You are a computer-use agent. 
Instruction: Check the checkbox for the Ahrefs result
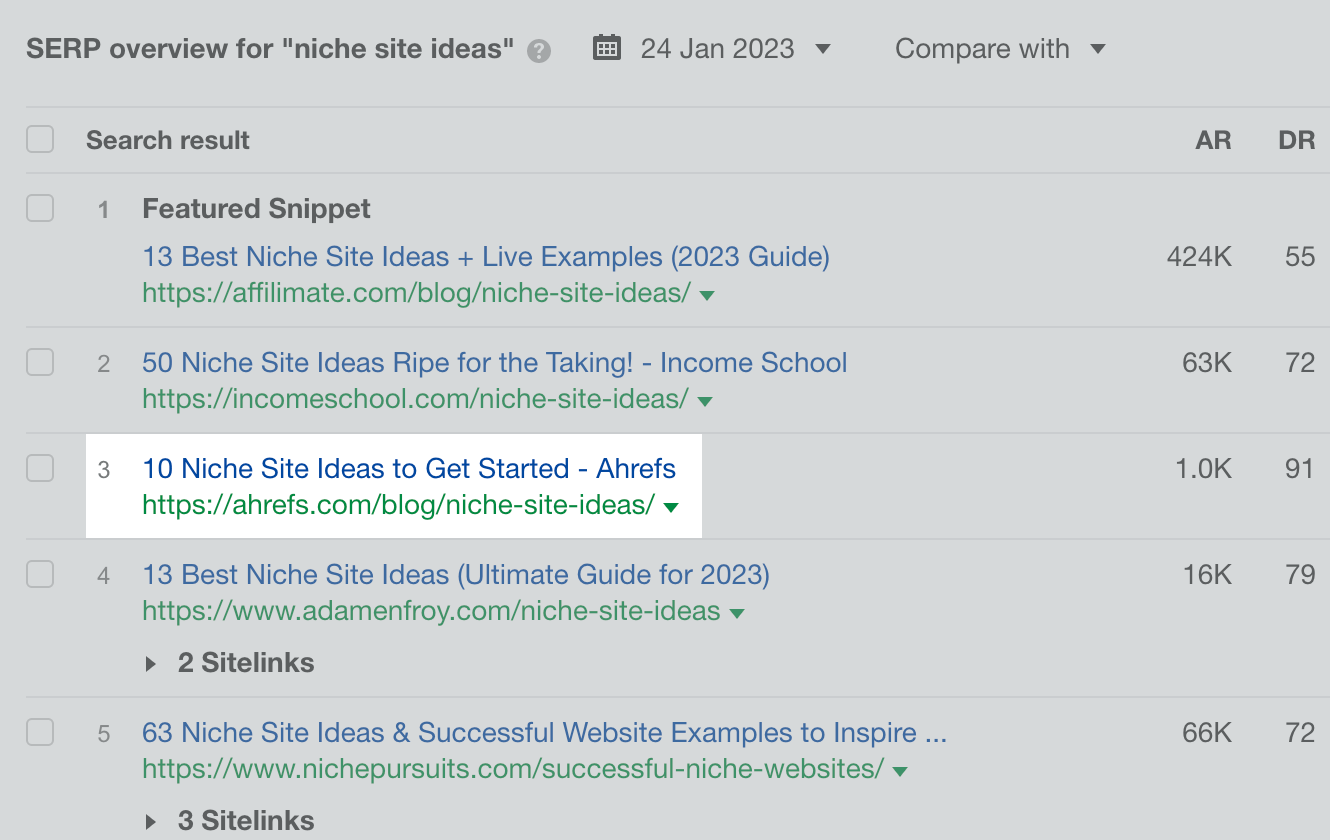coord(40,468)
